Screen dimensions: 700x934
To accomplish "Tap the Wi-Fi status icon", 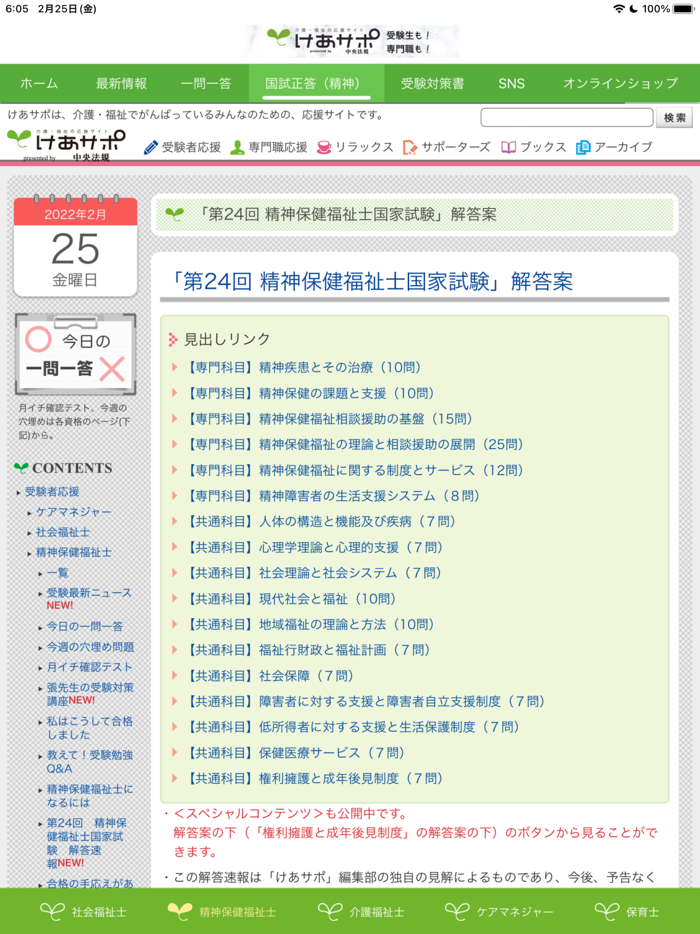I will point(620,9).
